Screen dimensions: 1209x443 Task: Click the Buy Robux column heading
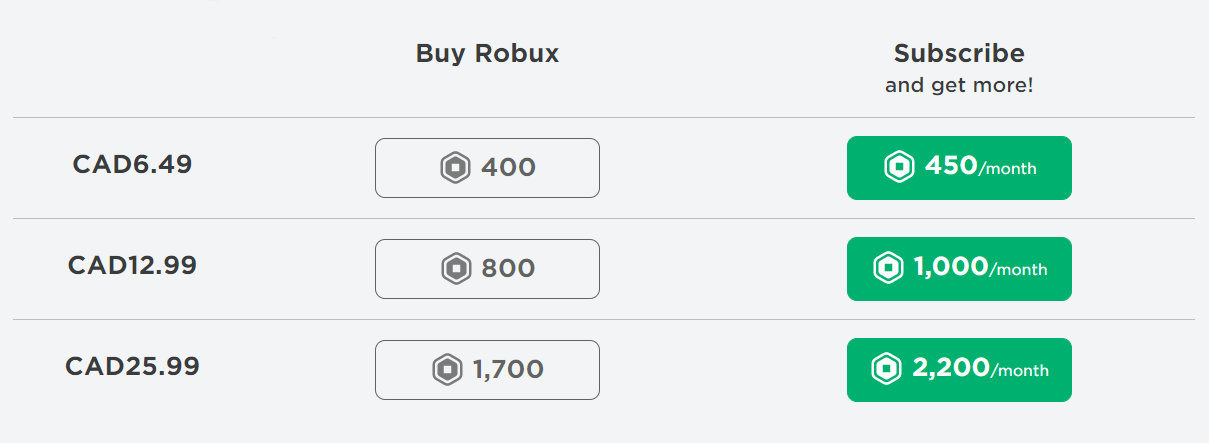tap(487, 54)
